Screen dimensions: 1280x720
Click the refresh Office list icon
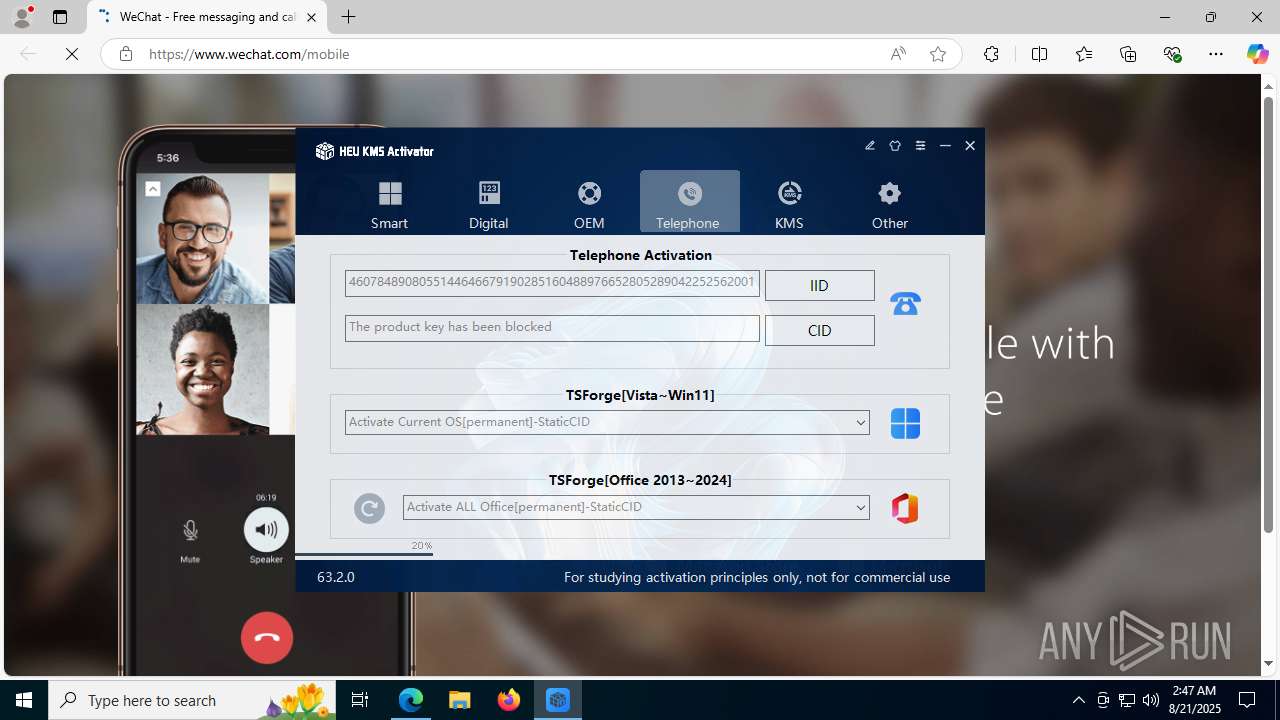coord(369,508)
